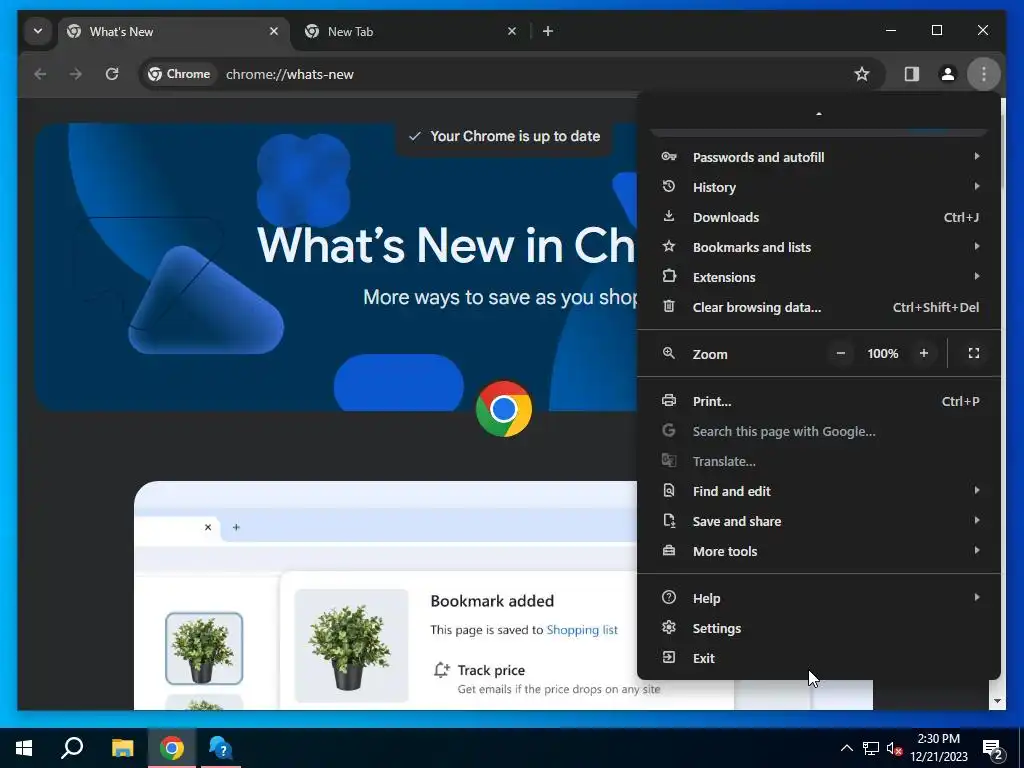Image resolution: width=1024 pixels, height=768 pixels.
Task: Click the plant thumbnail in the sidebar
Action: pos(204,648)
